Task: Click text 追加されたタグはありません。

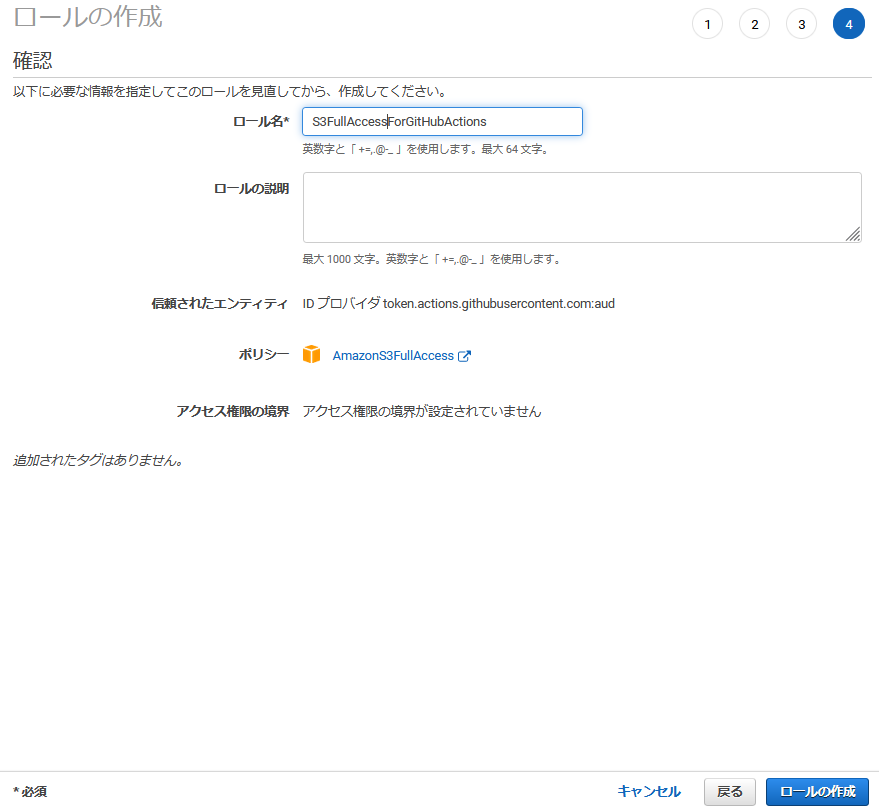Action: 98,460
